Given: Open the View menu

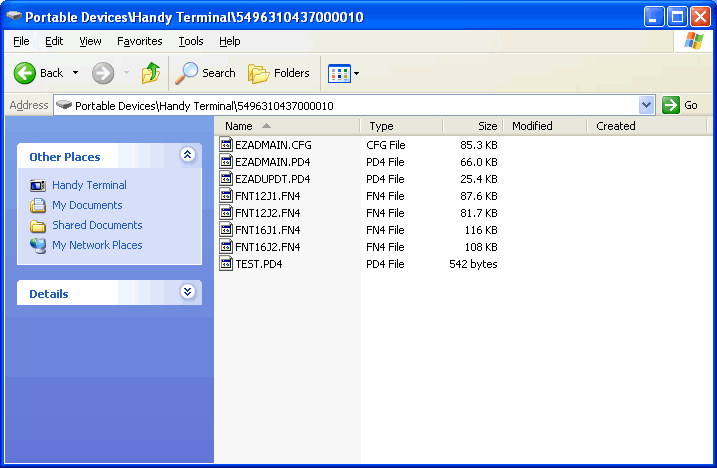Looking at the screenshot, I should [90, 41].
